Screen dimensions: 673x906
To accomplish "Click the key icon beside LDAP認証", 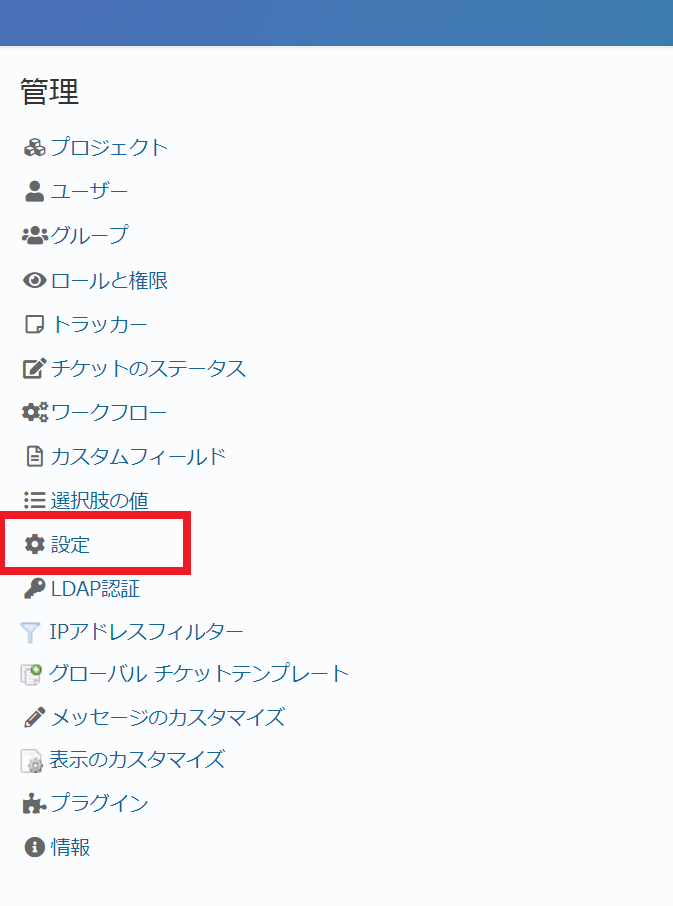I will point(34,589).
